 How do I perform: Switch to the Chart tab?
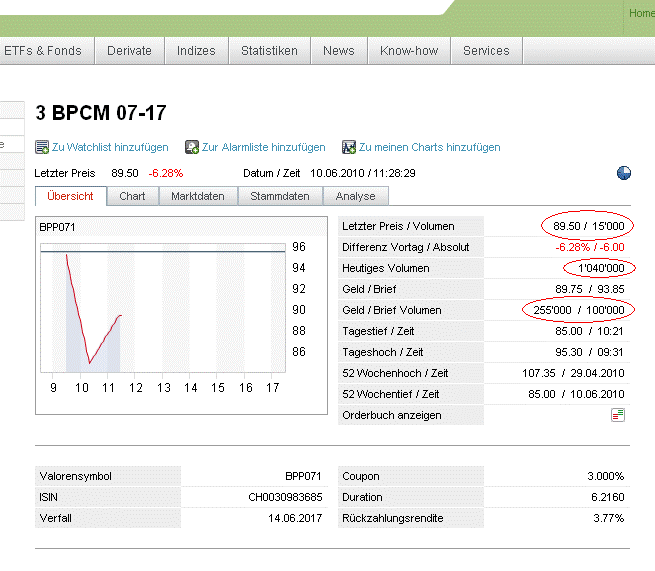[132, 196]
